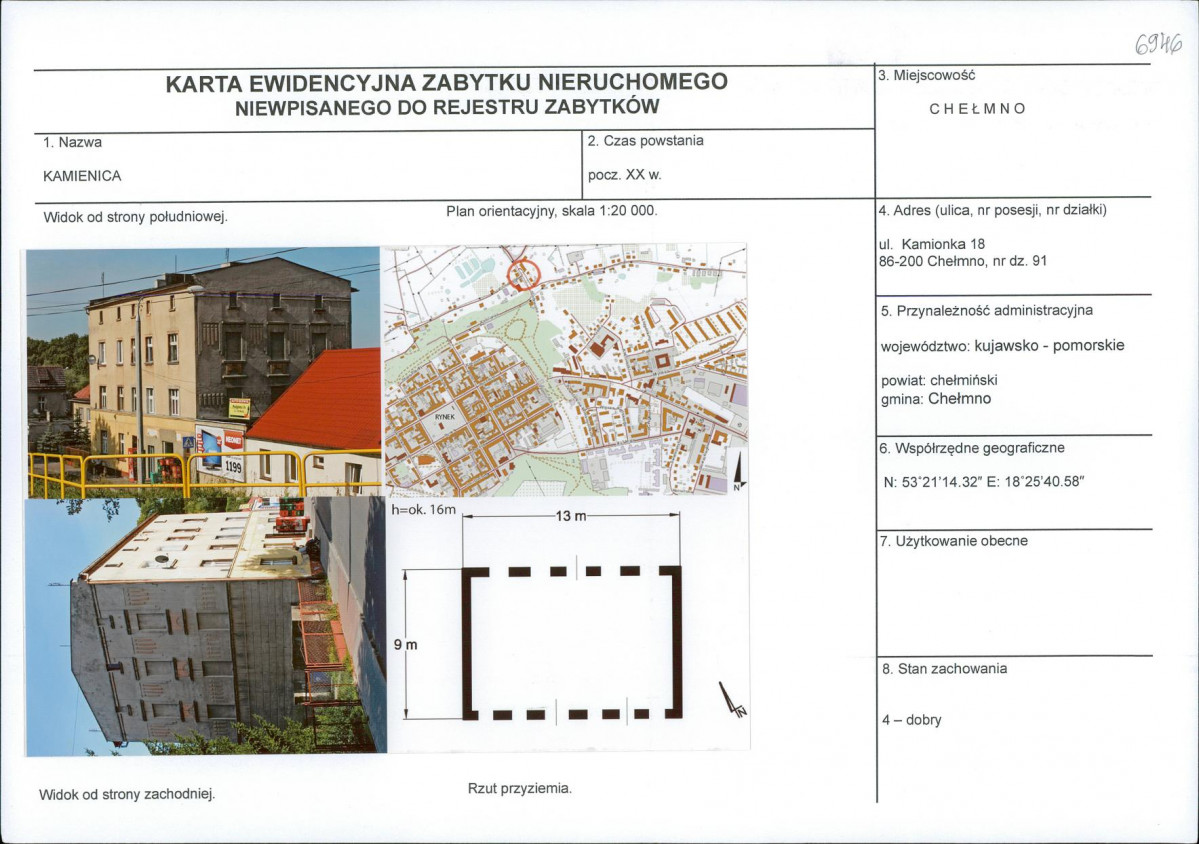The height and width of the screenshot is (844, 1199).
Task: Click the title 'KARTA EWIDENCYJNA ZABYTKU NIERUCHOMEGO'
Action: (447, 83)
